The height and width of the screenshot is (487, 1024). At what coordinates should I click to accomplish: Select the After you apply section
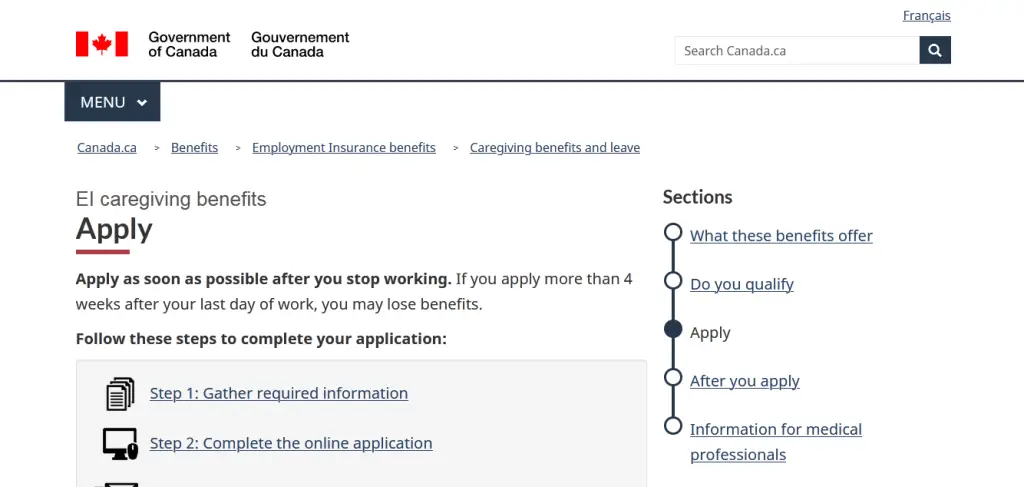point(745,381)
